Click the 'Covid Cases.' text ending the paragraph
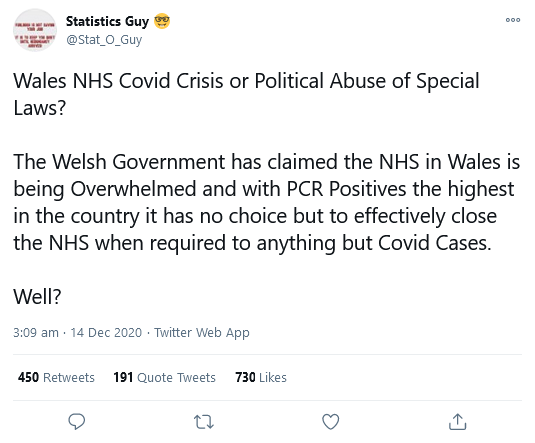The width and height of the screenshot is (535, 443). pos(435,243)
